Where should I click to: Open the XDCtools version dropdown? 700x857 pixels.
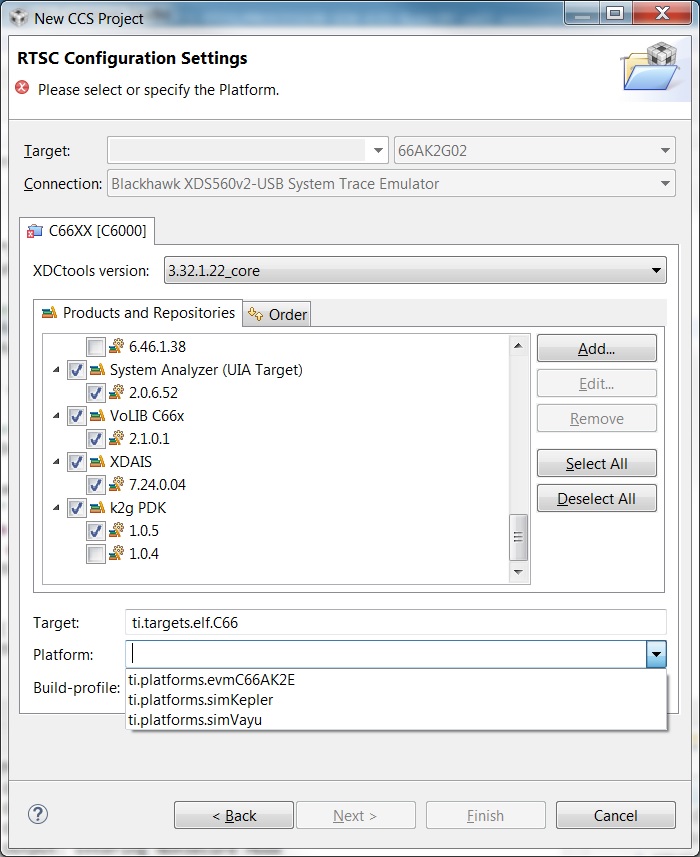coord(656,270)
